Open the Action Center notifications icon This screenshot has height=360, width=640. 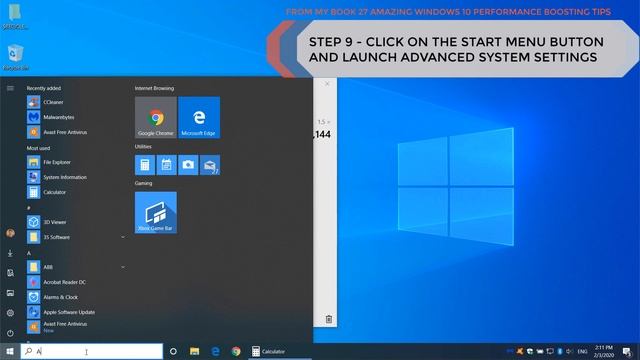click(627, 351)
